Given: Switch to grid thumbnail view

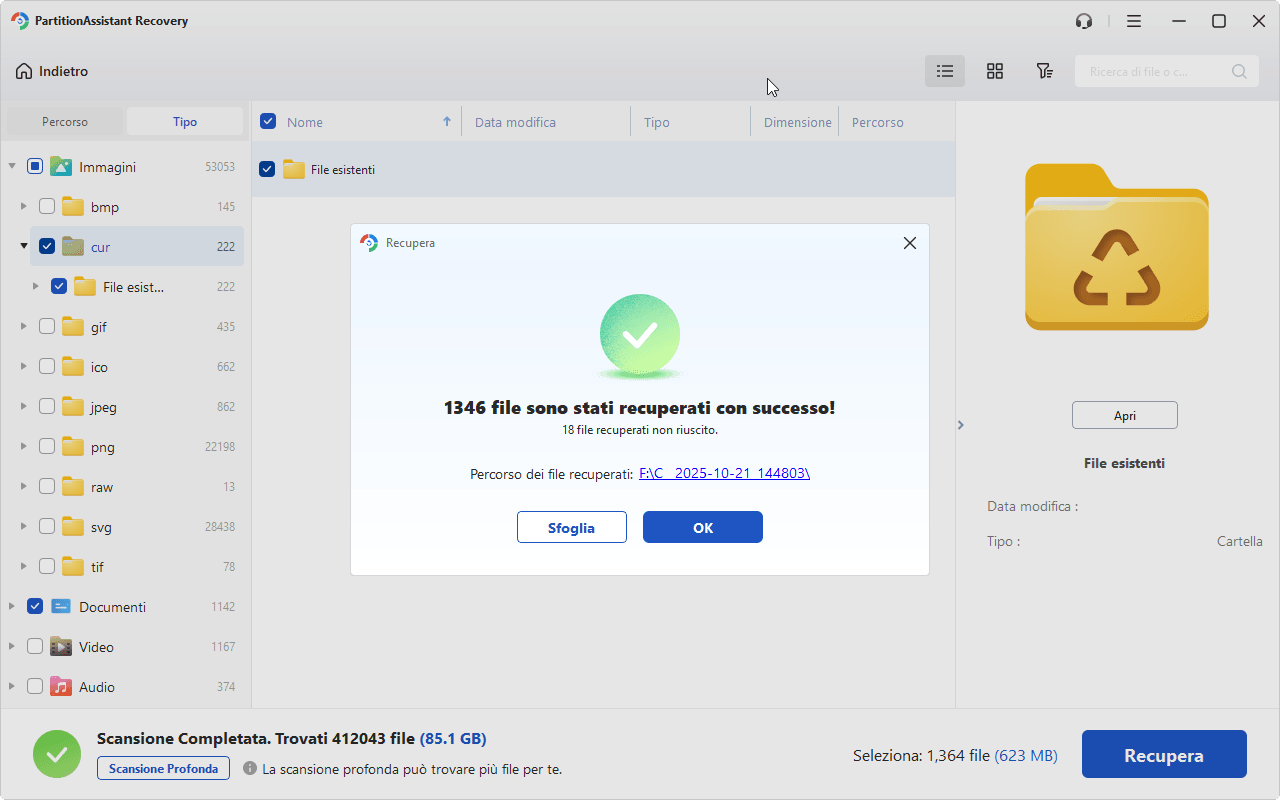Looking at the screenshot, I should click(x=994, y=71).
